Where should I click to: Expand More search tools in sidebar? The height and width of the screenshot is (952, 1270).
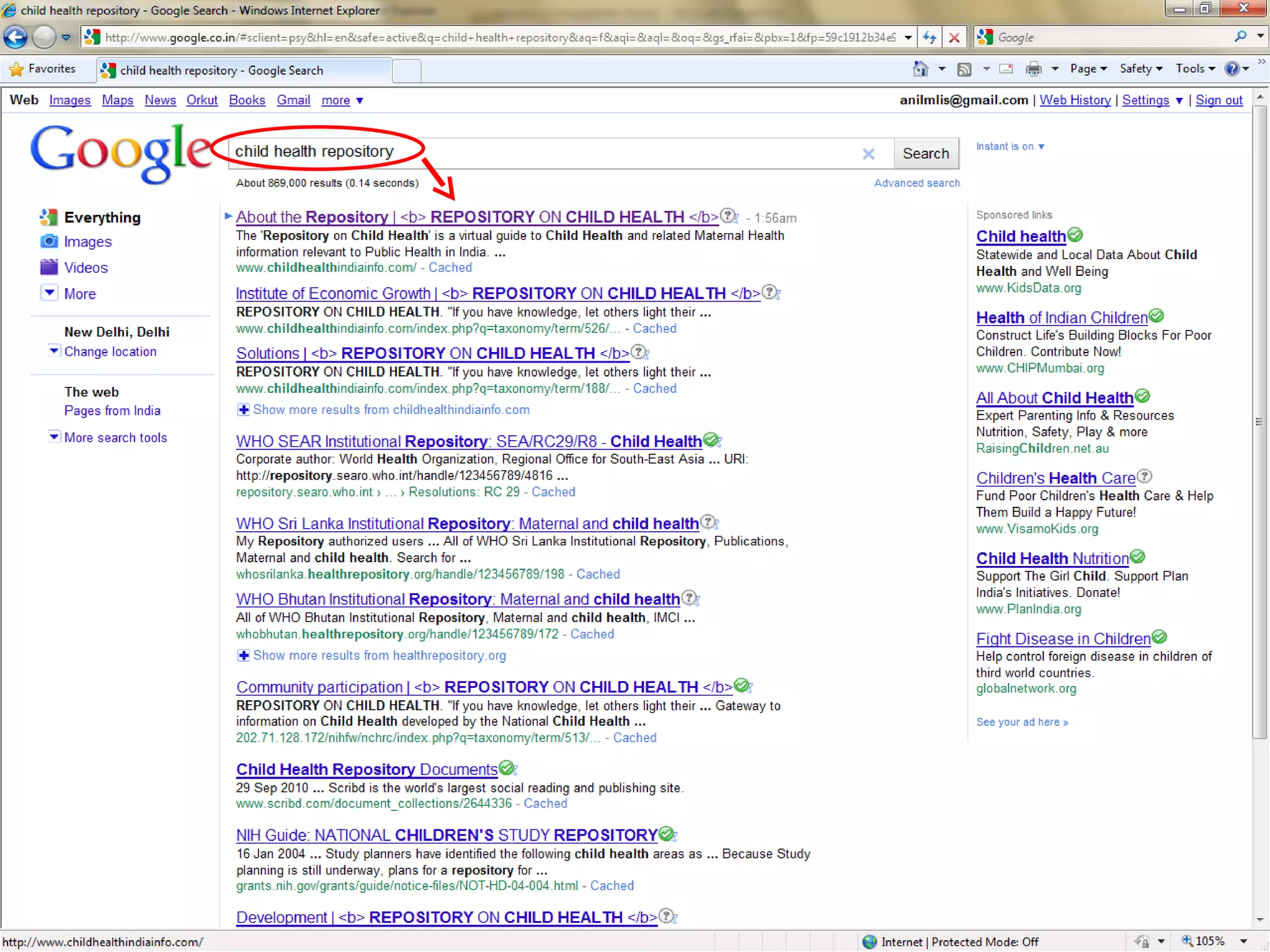[115, 438]
